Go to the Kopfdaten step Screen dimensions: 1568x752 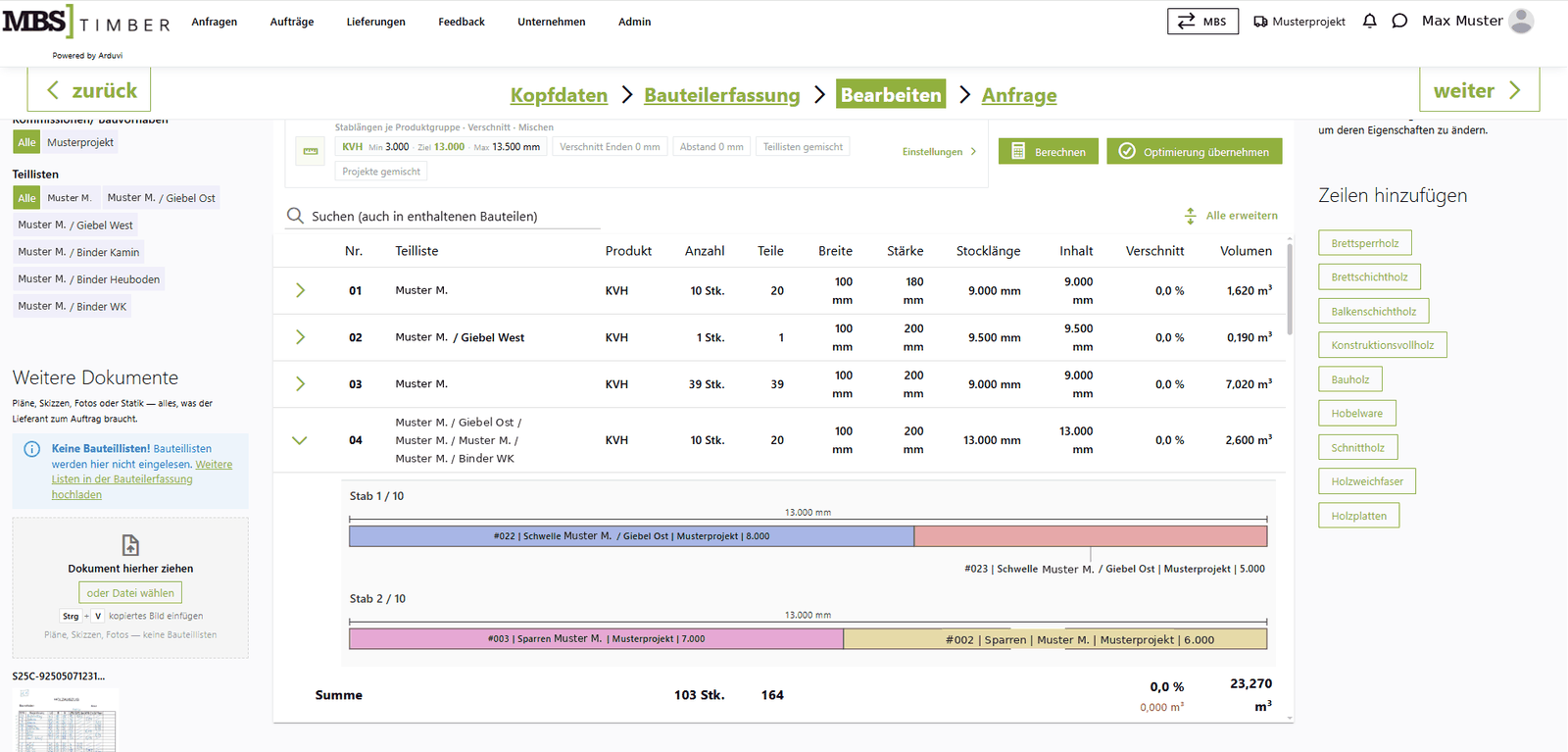tap(559, 95)
